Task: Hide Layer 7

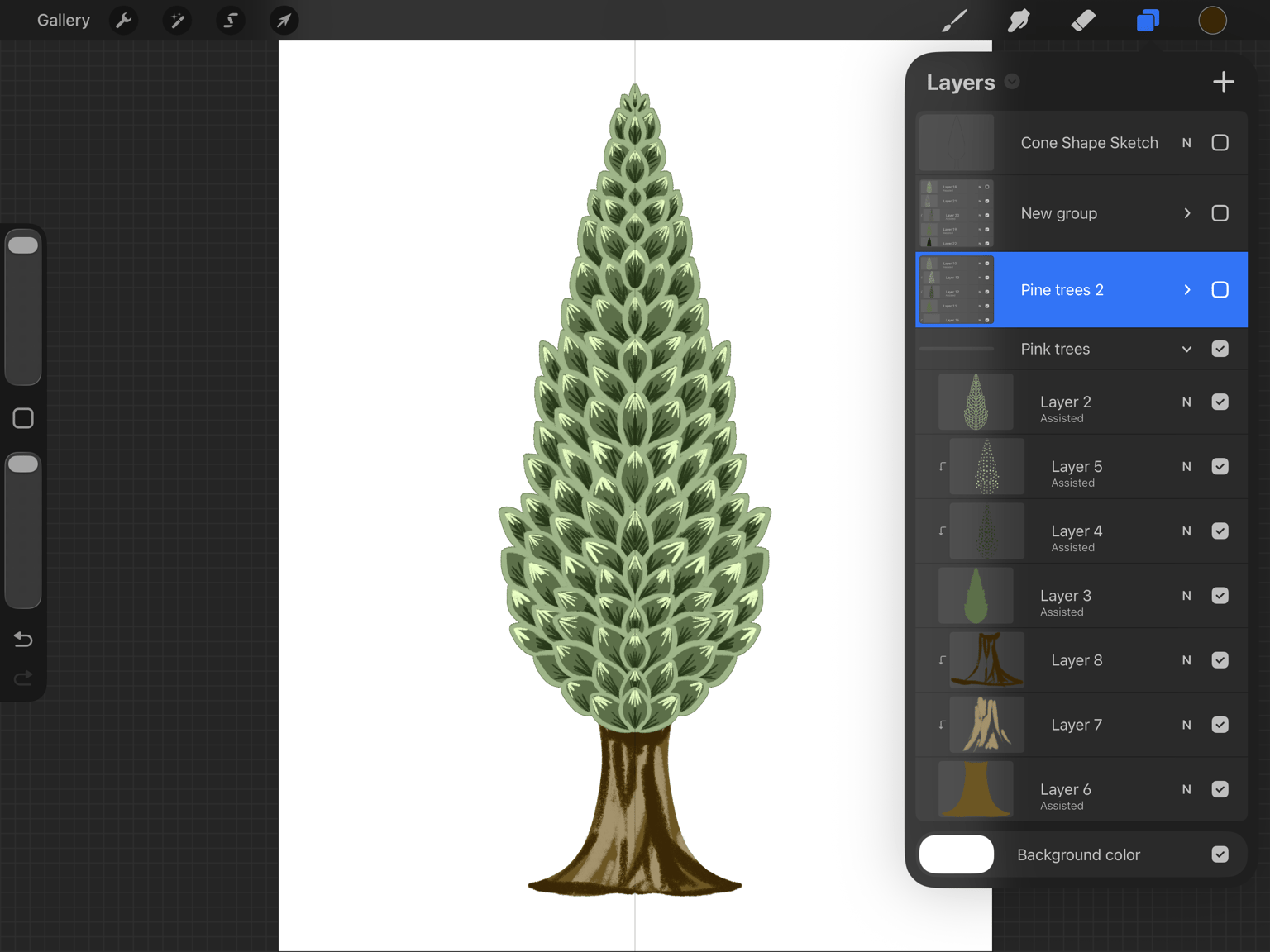Action: [1220, 724]
